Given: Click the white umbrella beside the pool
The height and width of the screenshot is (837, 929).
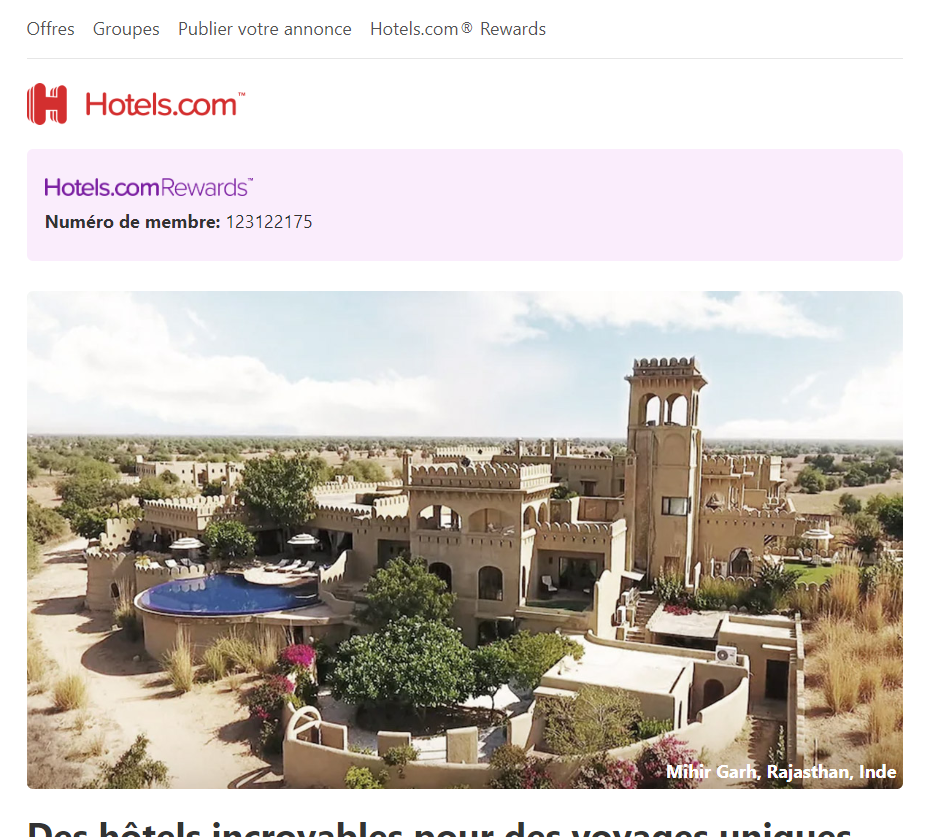Looking at the screenshot, I should click(186, 543).
